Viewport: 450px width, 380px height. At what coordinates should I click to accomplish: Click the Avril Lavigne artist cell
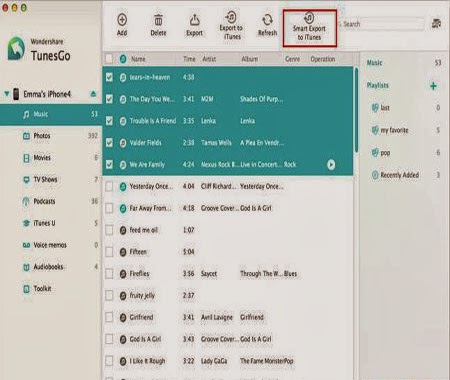tap(217, 317)
